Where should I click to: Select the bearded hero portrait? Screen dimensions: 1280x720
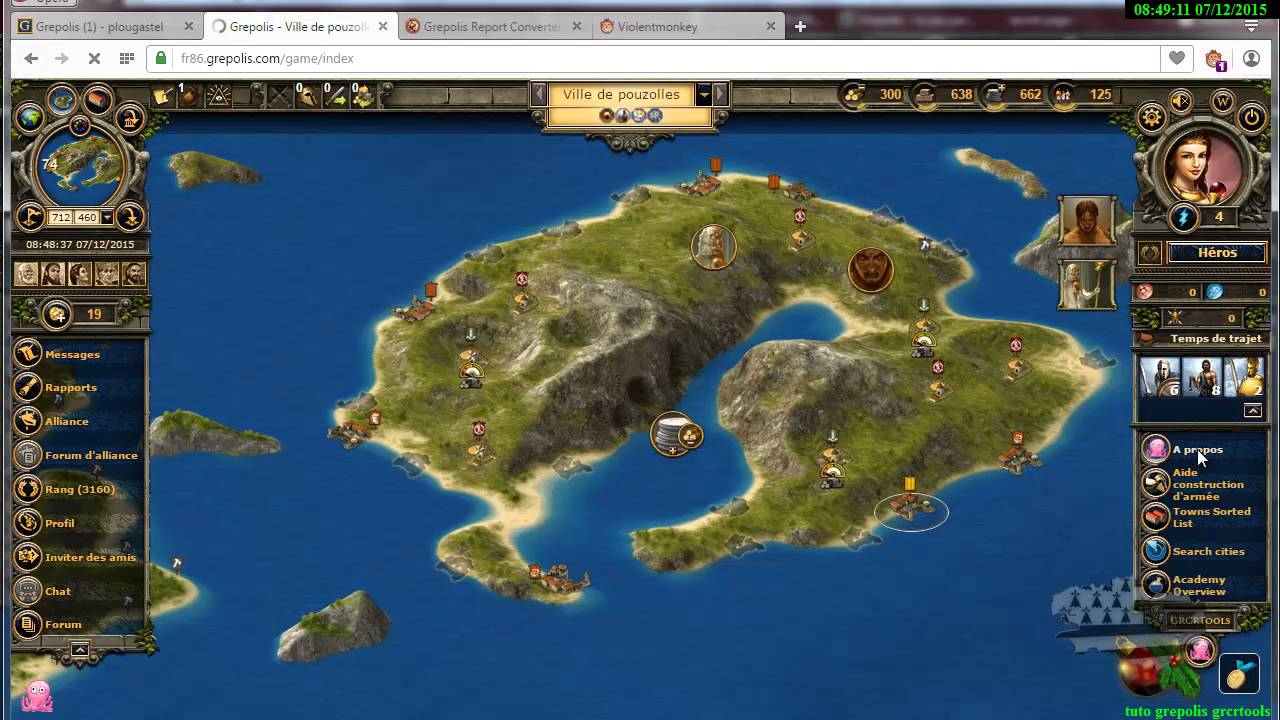(1087, 221)
